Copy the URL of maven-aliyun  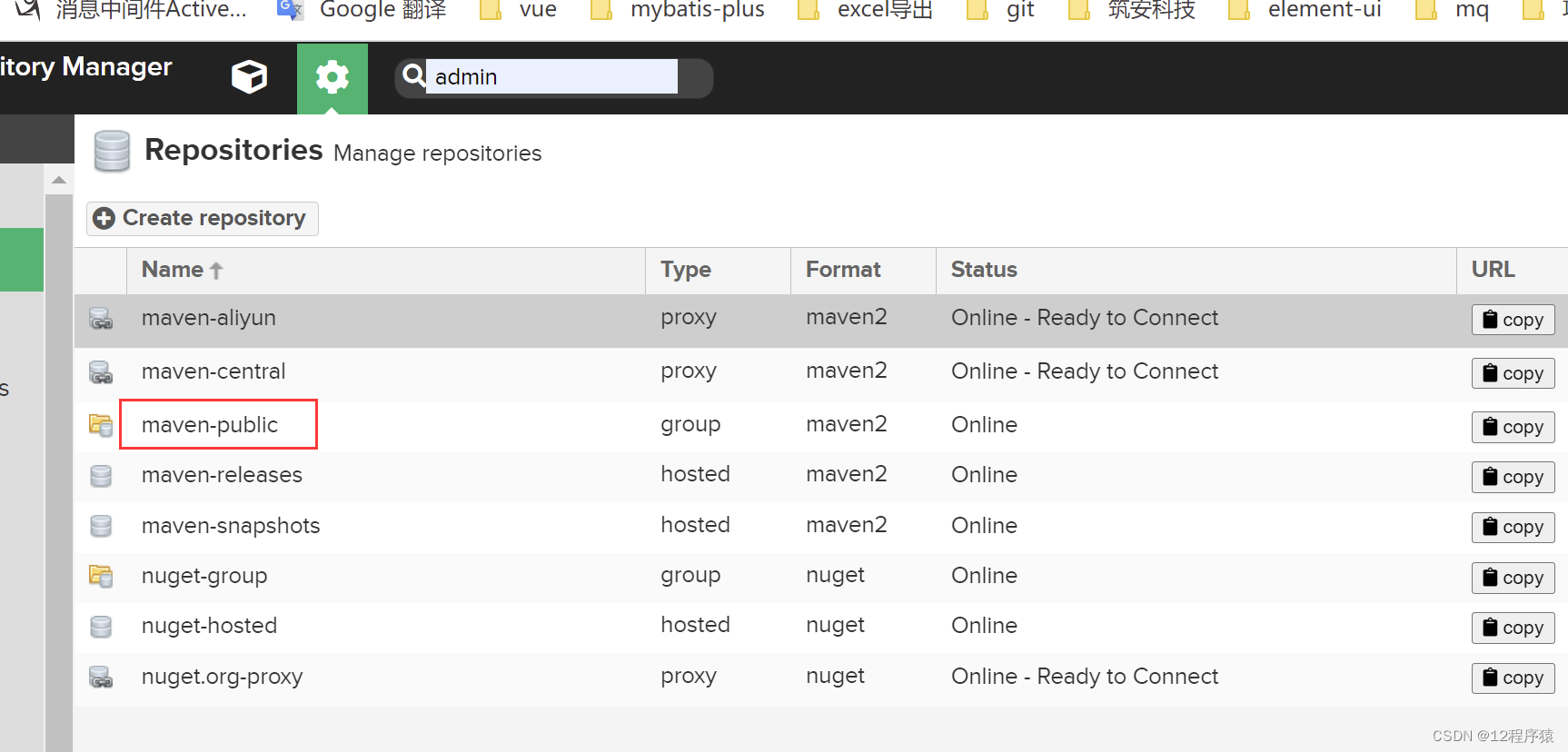point(1513,320)
